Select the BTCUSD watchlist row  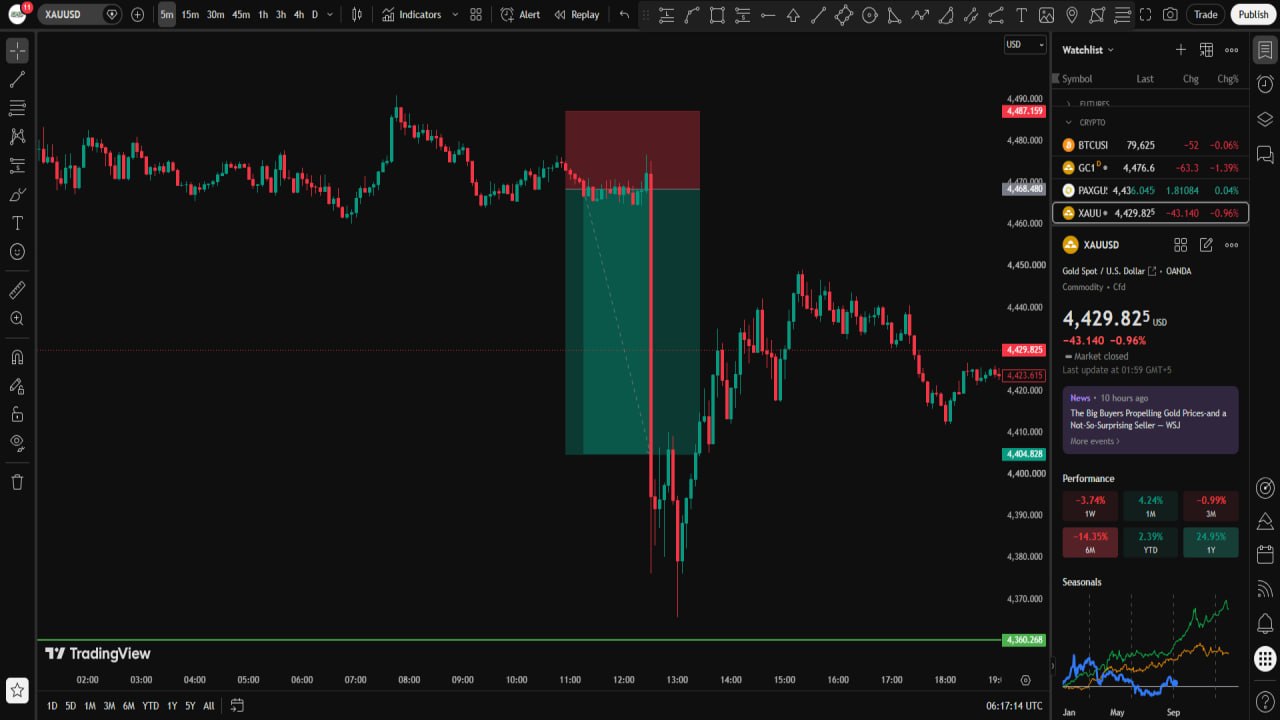click(1150, 145)
